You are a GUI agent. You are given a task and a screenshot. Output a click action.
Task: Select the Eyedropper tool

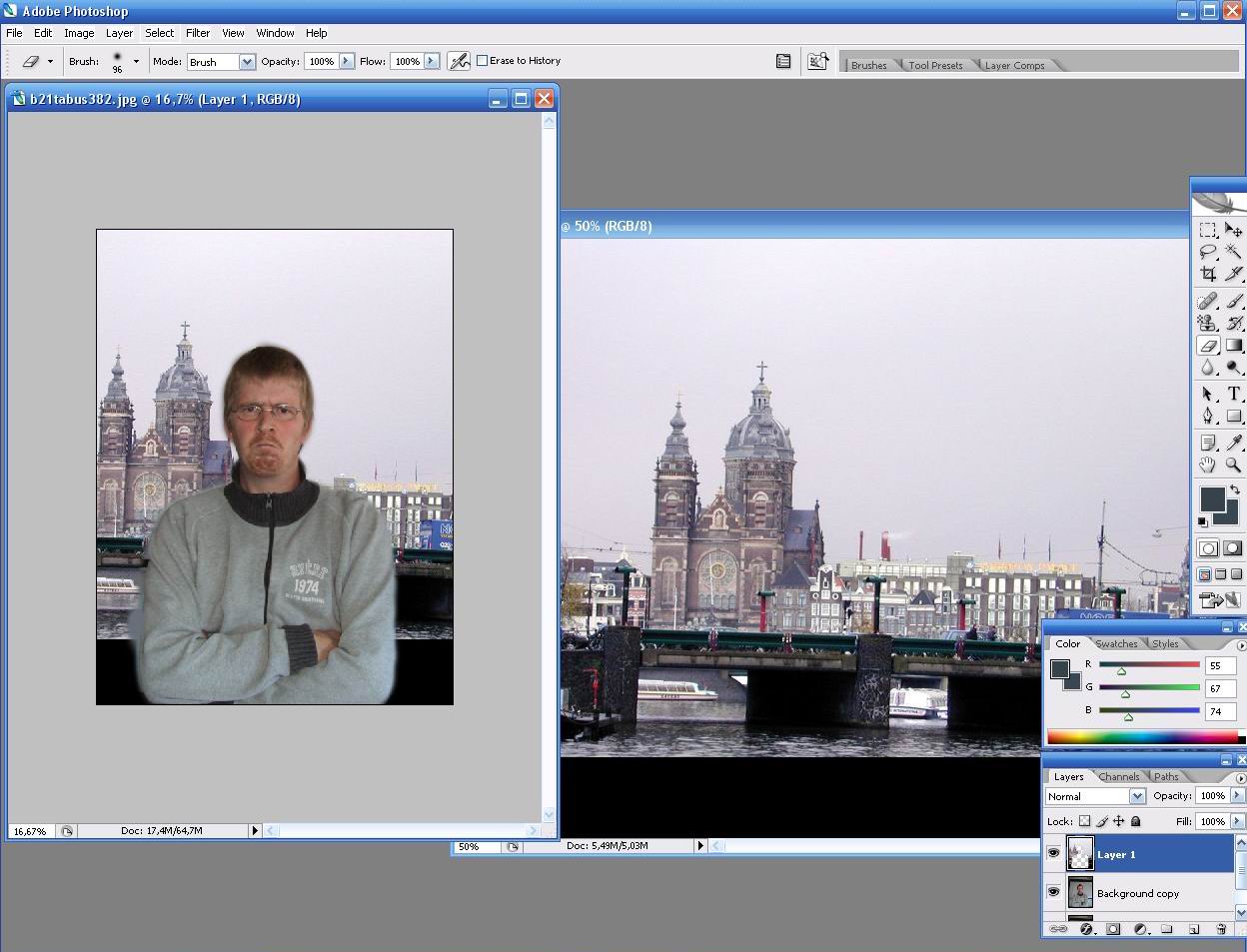point(1234,443)
